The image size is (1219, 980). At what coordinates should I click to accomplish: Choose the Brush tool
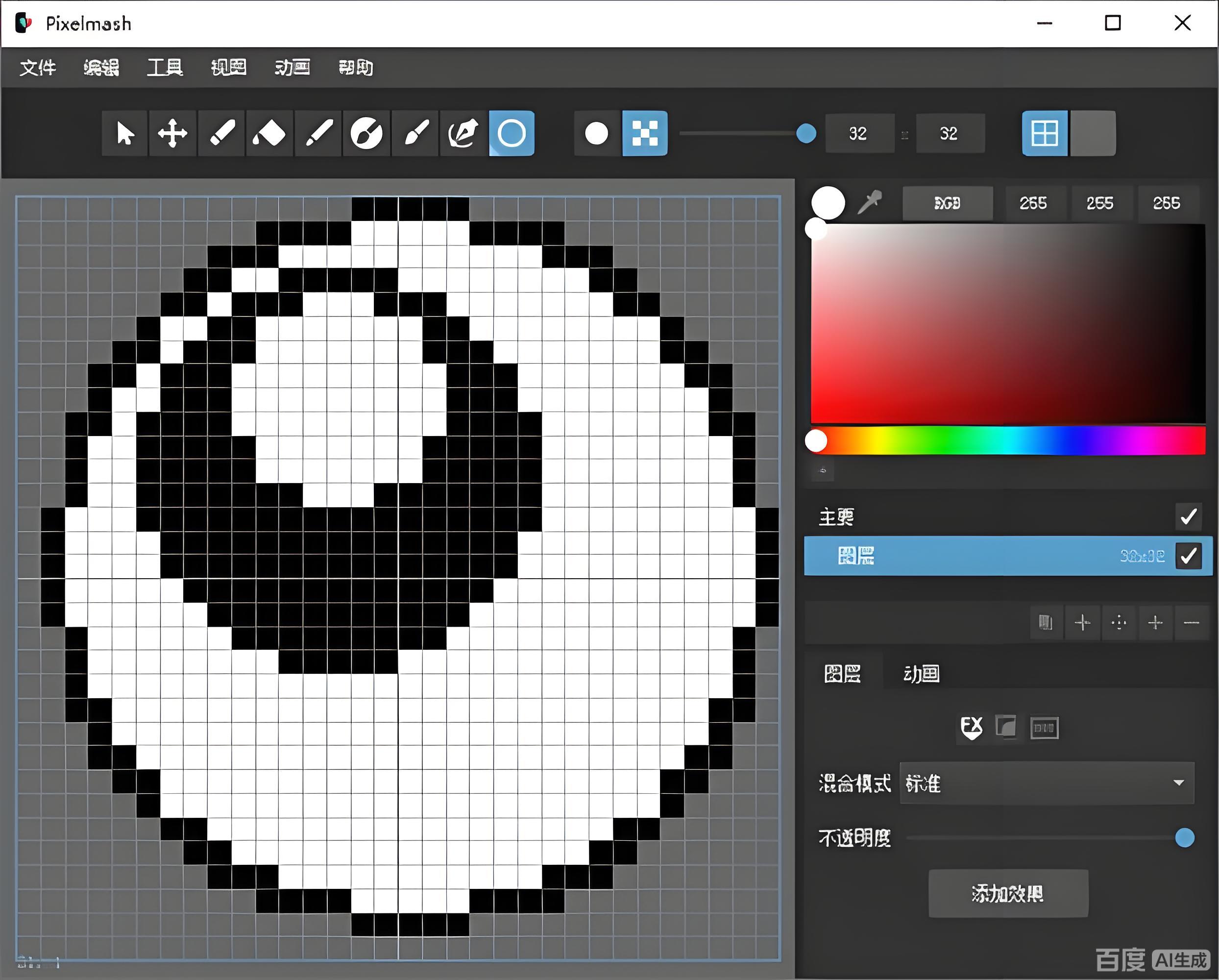coord(415,134)
